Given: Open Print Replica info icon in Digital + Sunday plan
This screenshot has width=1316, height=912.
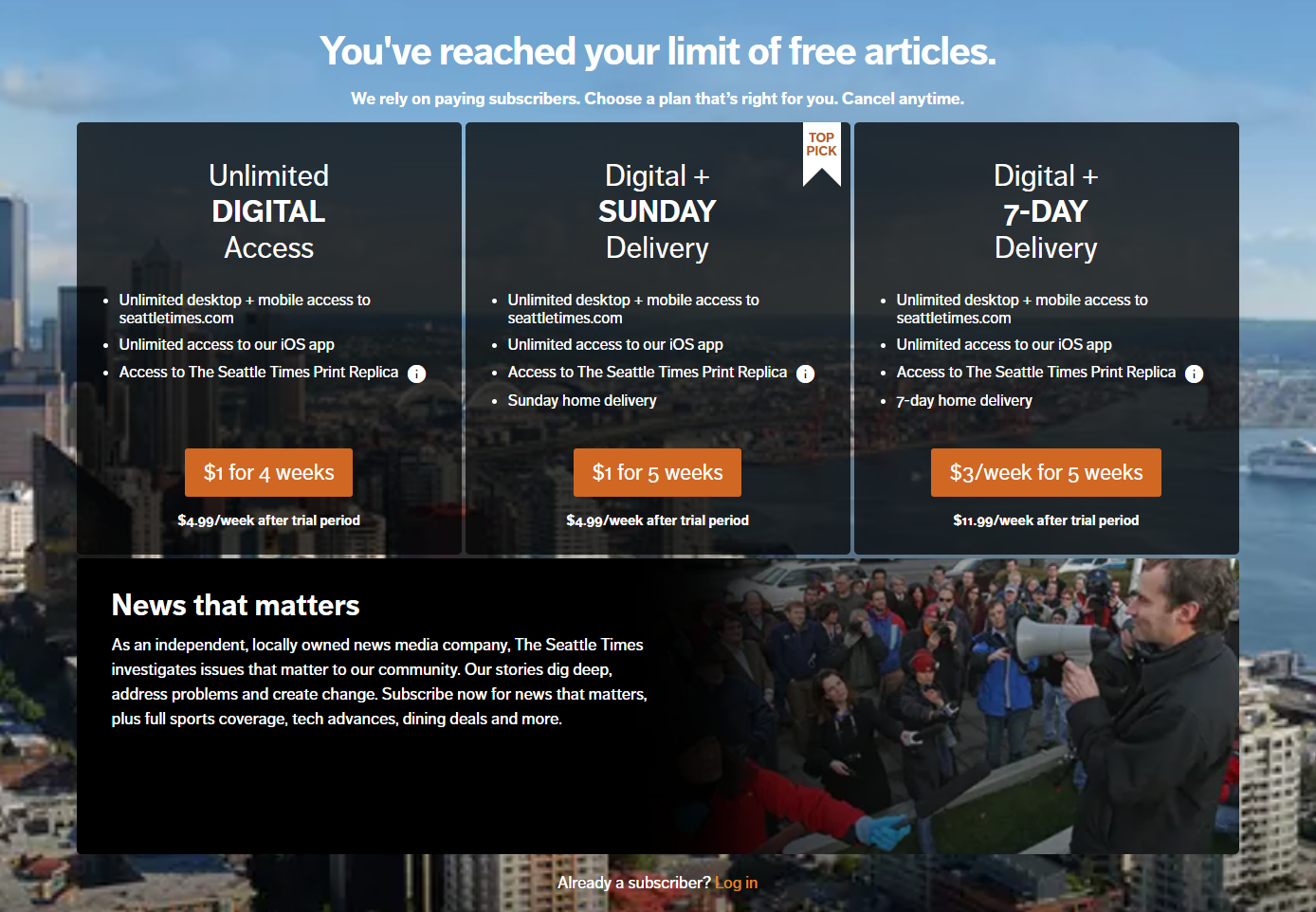Looking at the screenshot, I should (x=805, y=374).
